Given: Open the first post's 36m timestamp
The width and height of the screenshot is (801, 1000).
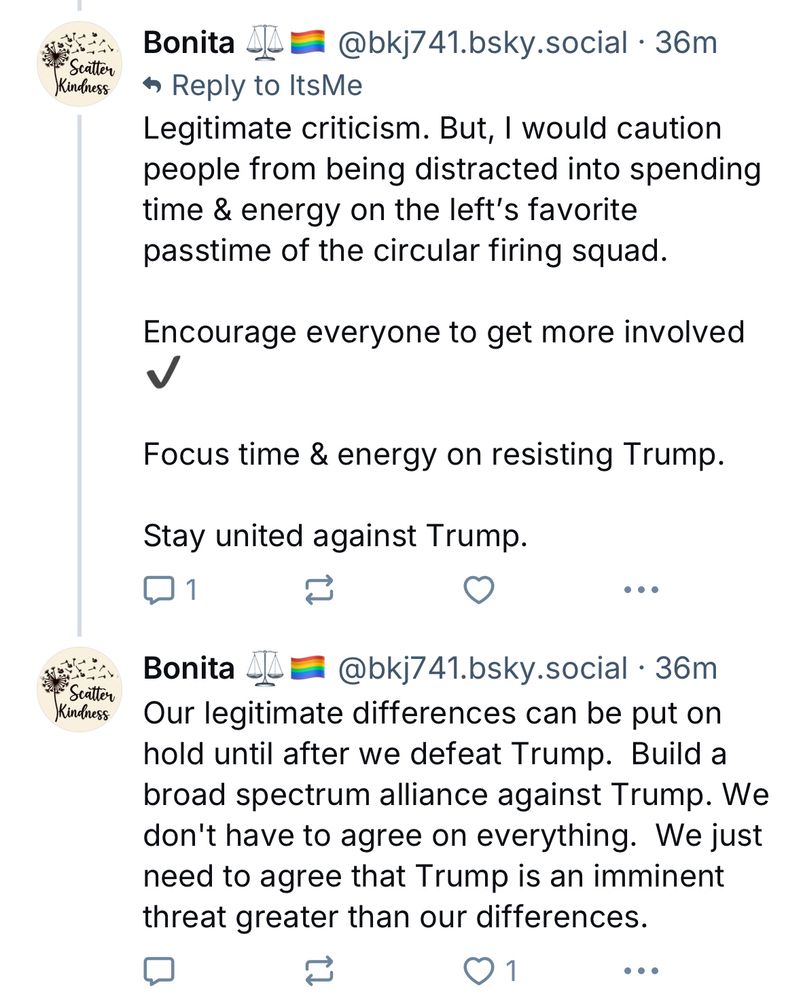Looking at the screenshot, I should click(x=686, y=43).
